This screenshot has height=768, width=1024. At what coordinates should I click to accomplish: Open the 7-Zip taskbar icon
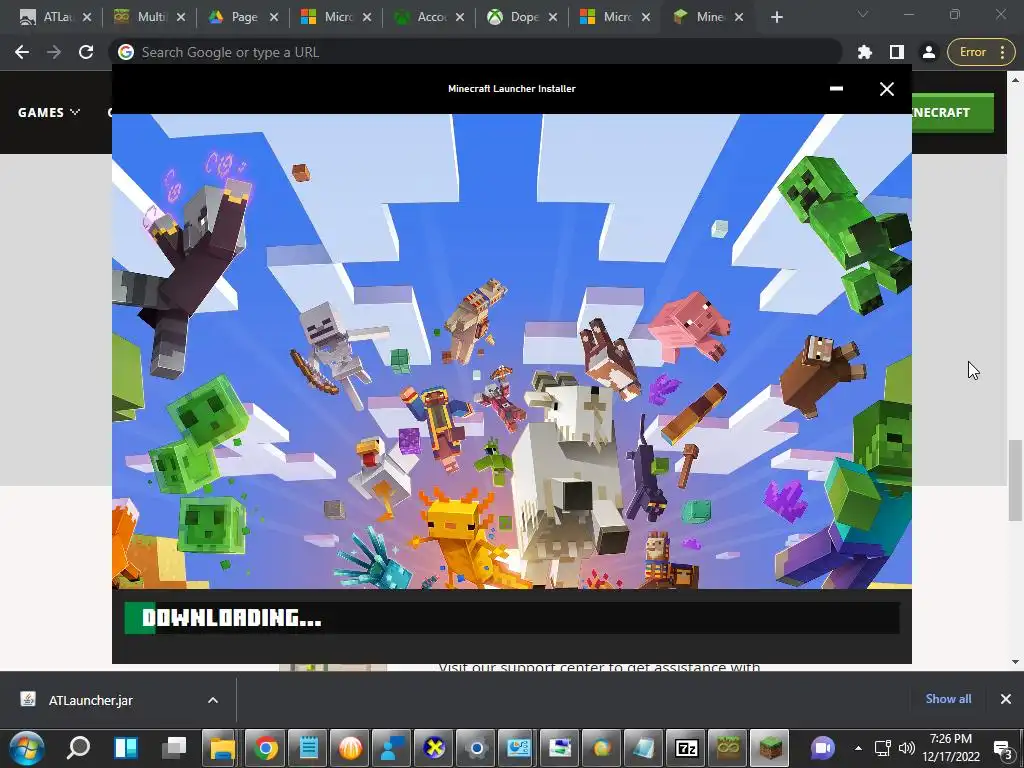coord(686,748)
